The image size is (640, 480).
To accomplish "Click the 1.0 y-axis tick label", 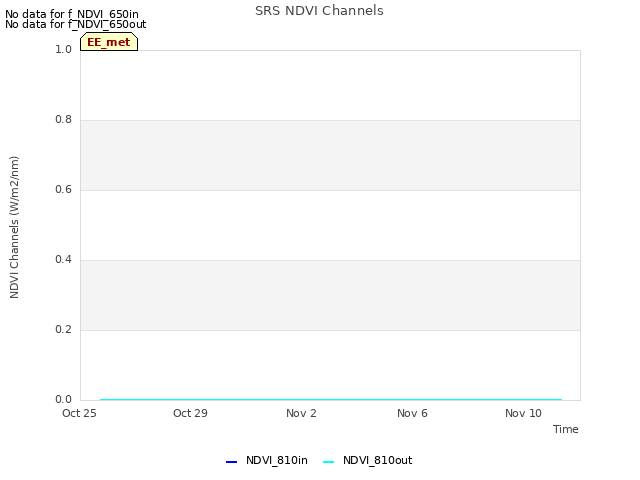I will coord(63,49).
